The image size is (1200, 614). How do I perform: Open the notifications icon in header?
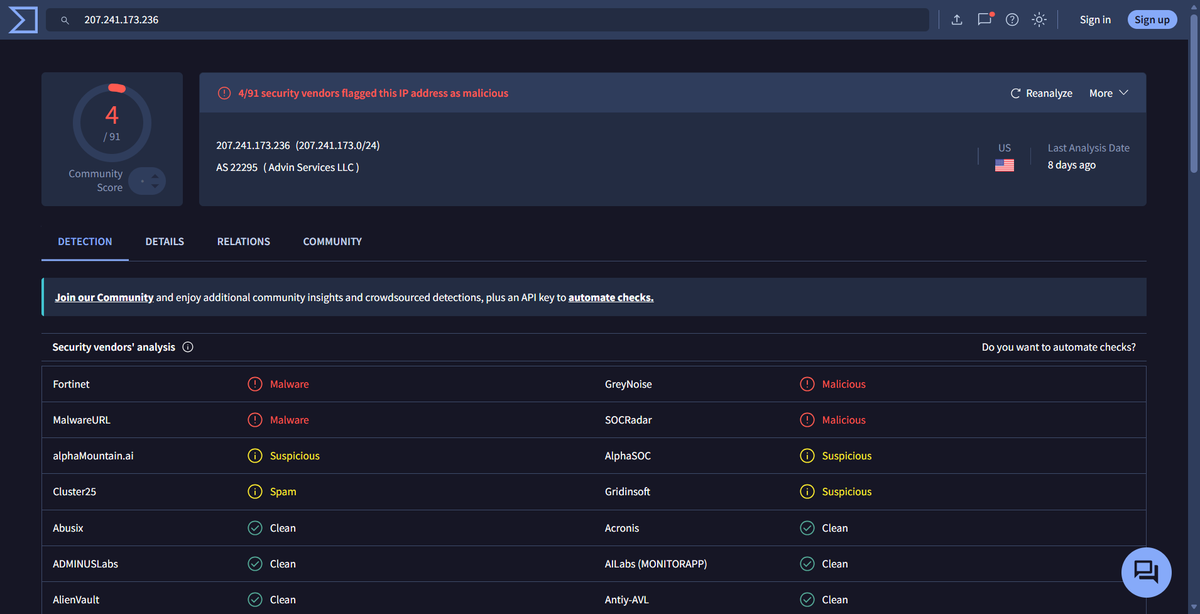pyautogui.click(x=985, y=19)
